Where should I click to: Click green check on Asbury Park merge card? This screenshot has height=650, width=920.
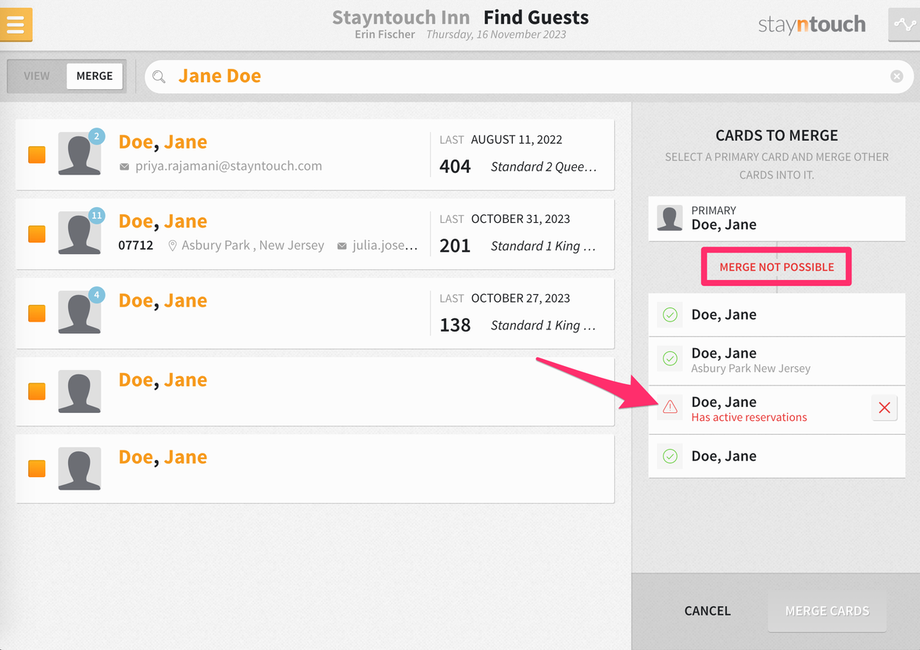point(670,358)
